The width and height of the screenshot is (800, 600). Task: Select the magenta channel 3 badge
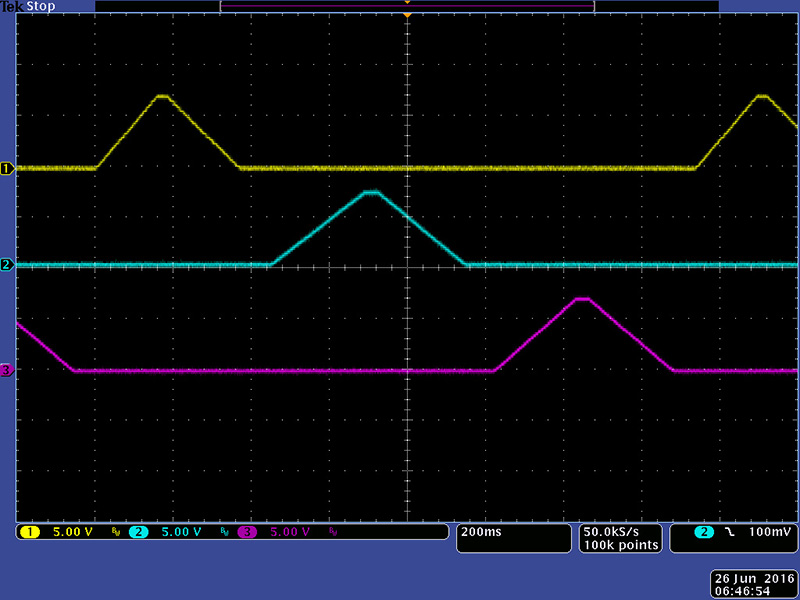pyautogui.click(x=248, y=532)
